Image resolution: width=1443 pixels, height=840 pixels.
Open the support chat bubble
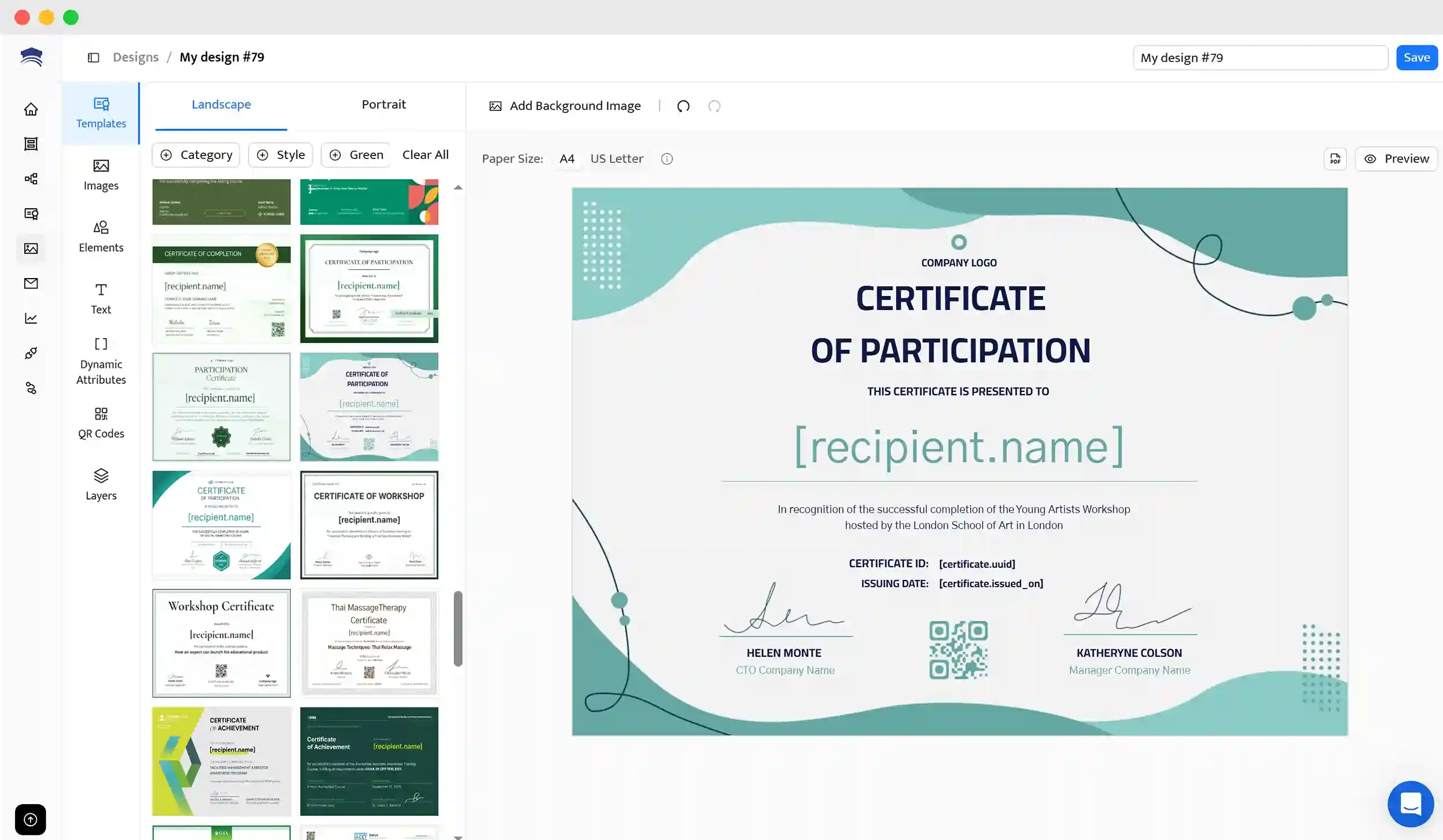coord(1409,804)
